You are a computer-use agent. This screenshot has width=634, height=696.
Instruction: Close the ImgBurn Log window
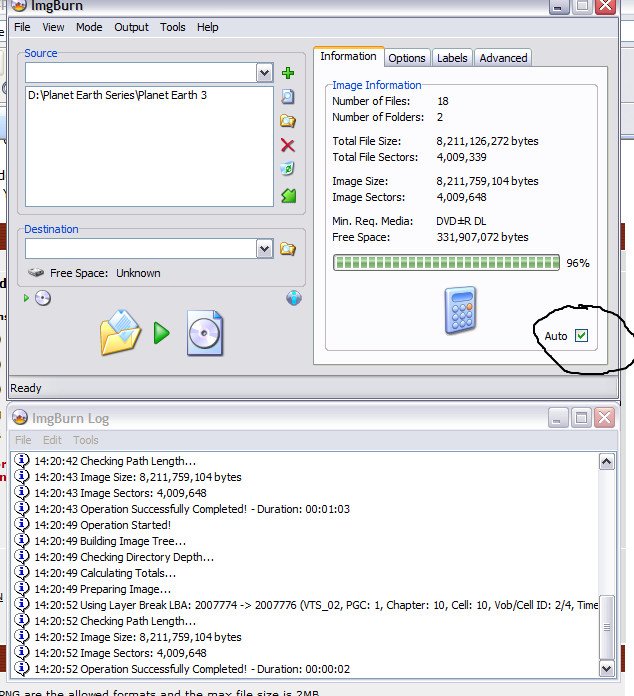pyautogui.click(x=604, y=418)
